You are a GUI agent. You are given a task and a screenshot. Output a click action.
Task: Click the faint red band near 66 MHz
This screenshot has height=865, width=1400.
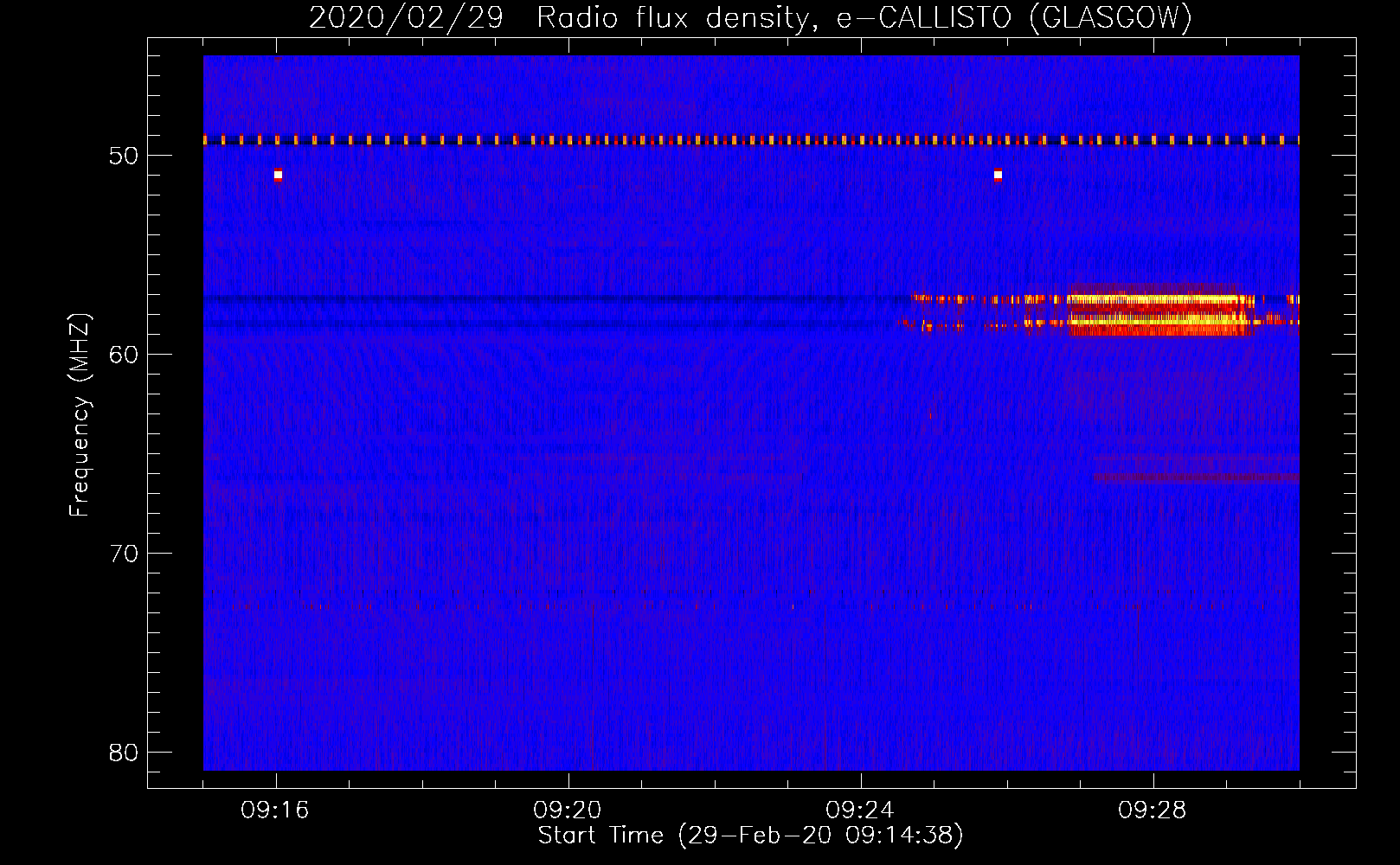[x=1195, y=477]
